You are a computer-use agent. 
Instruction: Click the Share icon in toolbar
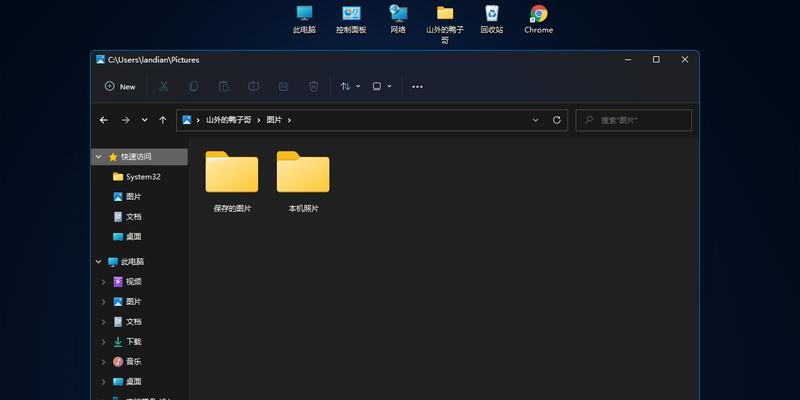point(284,87)
